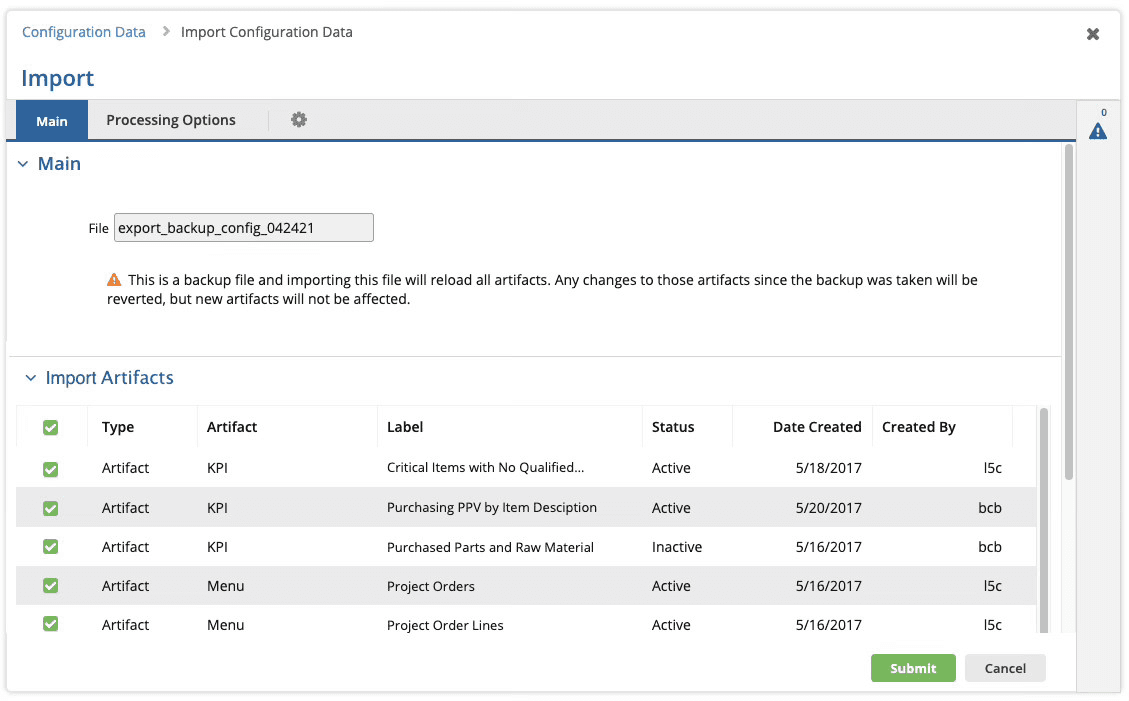Click the alert triangle notification icon
This screenshot has width=1129, height=701.
pyautogui.click(x=1097, y=131)
